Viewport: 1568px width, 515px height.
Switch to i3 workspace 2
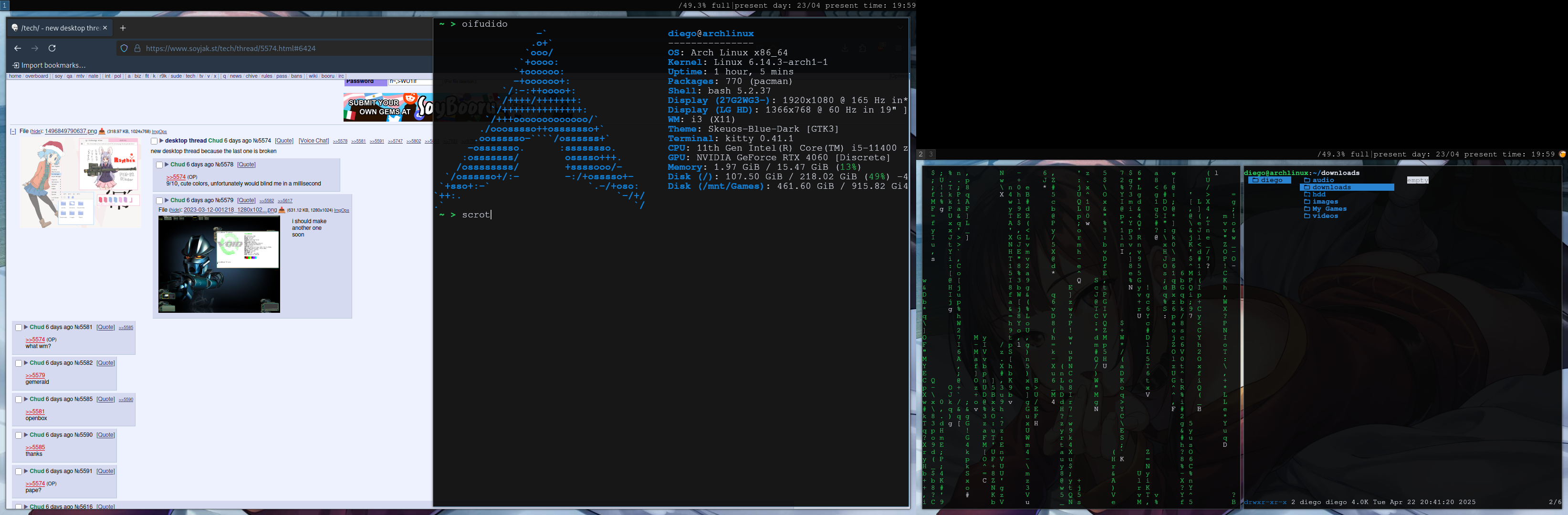(921, 154)
